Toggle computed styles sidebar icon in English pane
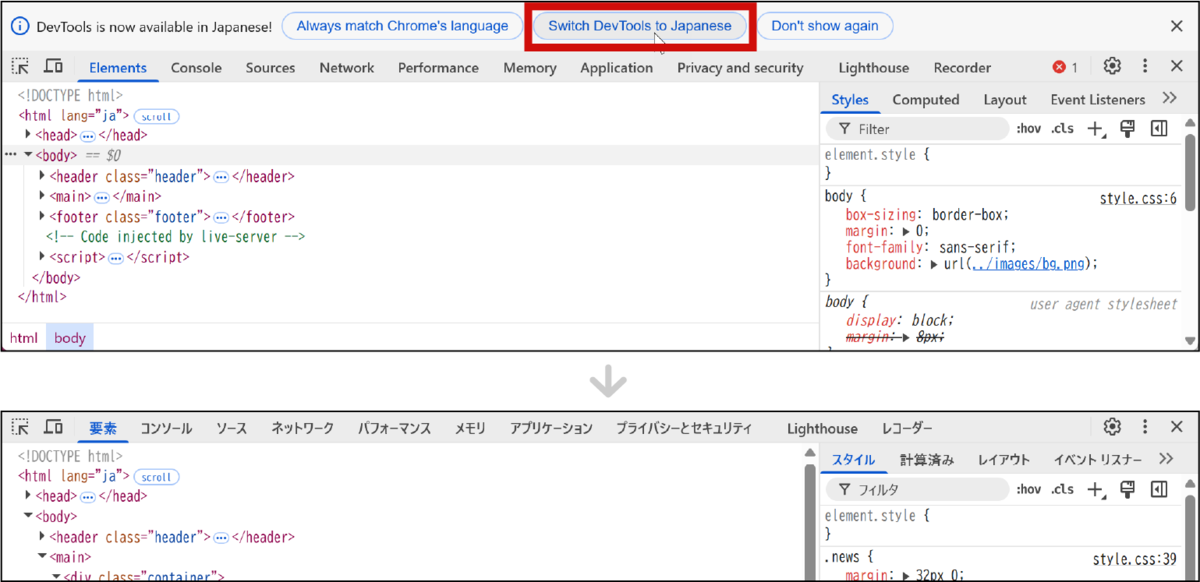This screenshot has width=1200, height=582. pyautogui.click(x=1159, y=128)
